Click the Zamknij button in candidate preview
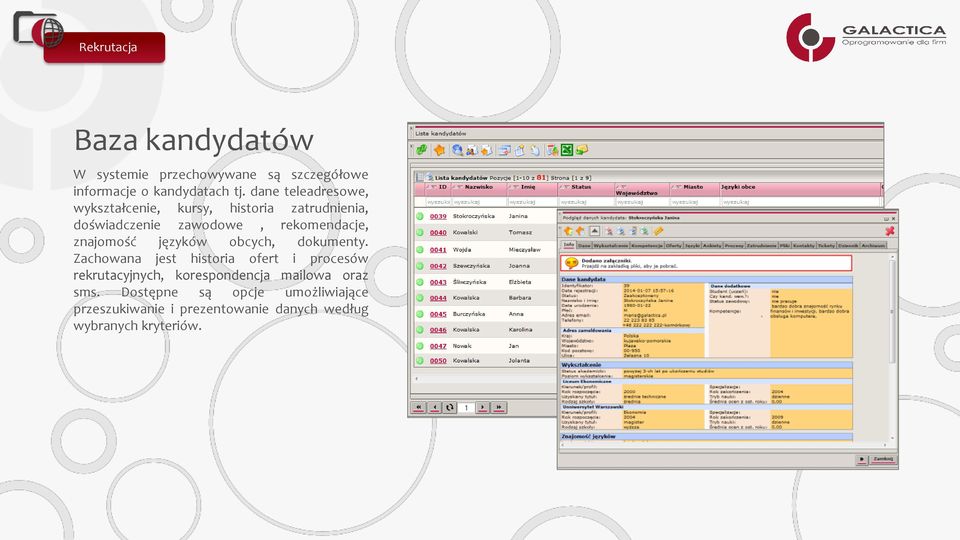 [x=883, y=459]
